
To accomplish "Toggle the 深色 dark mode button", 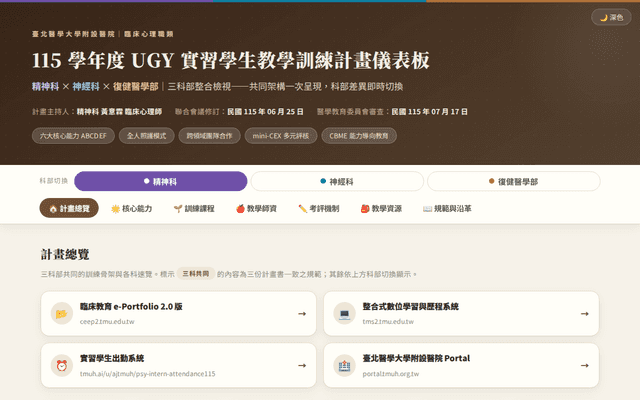I will click(x=611, y=17).
